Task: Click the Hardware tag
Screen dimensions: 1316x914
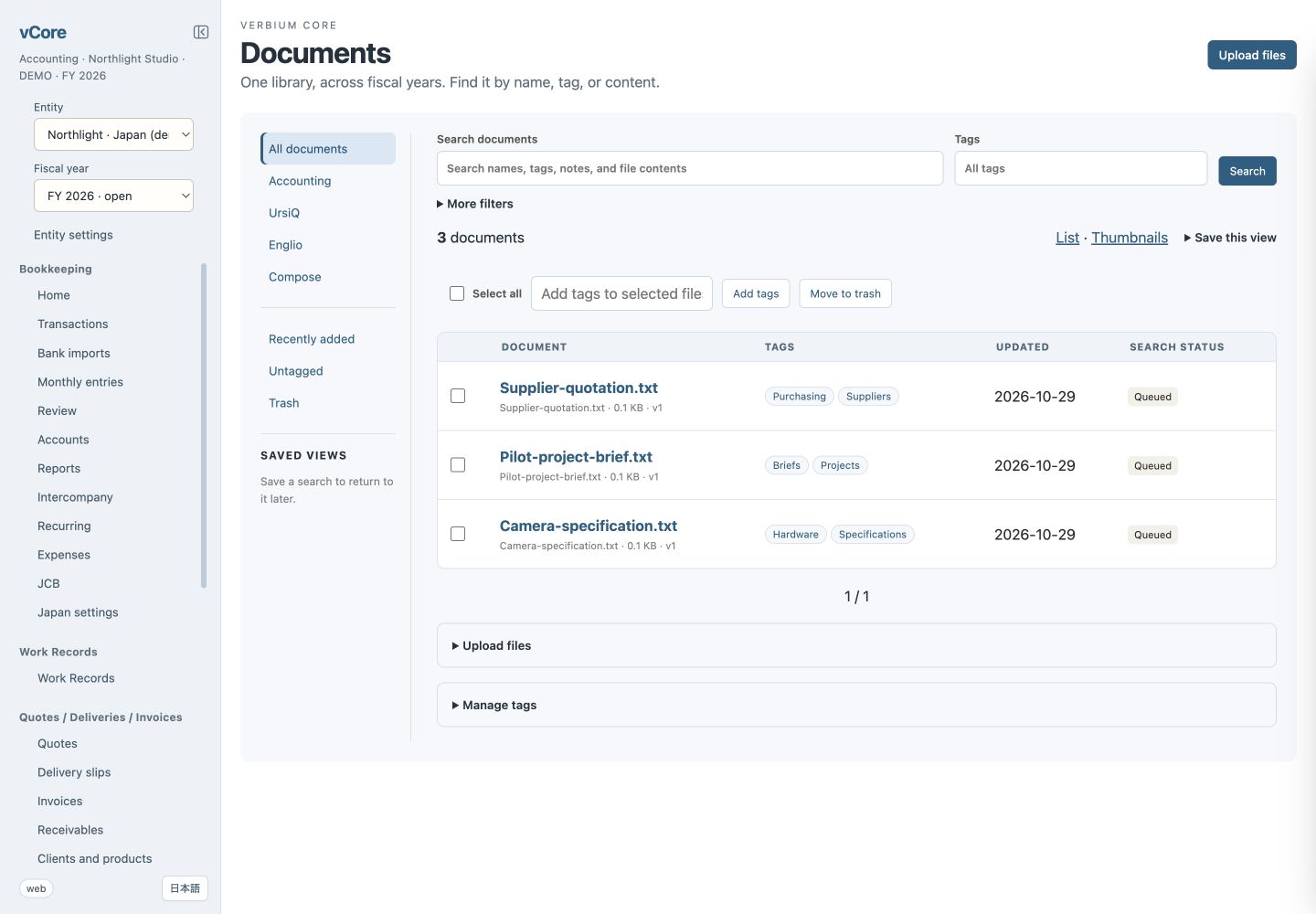Action: pos(795,535)
